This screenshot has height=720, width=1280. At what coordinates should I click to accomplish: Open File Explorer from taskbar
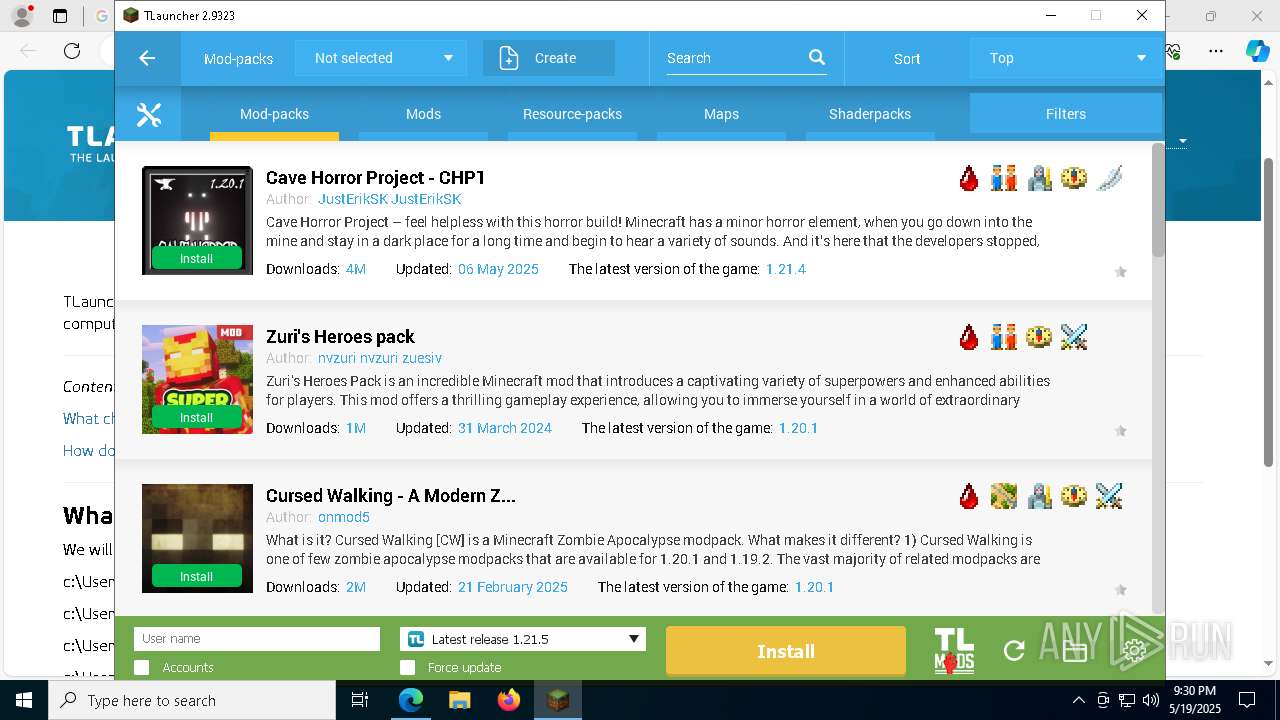click(x=460, y=700)
